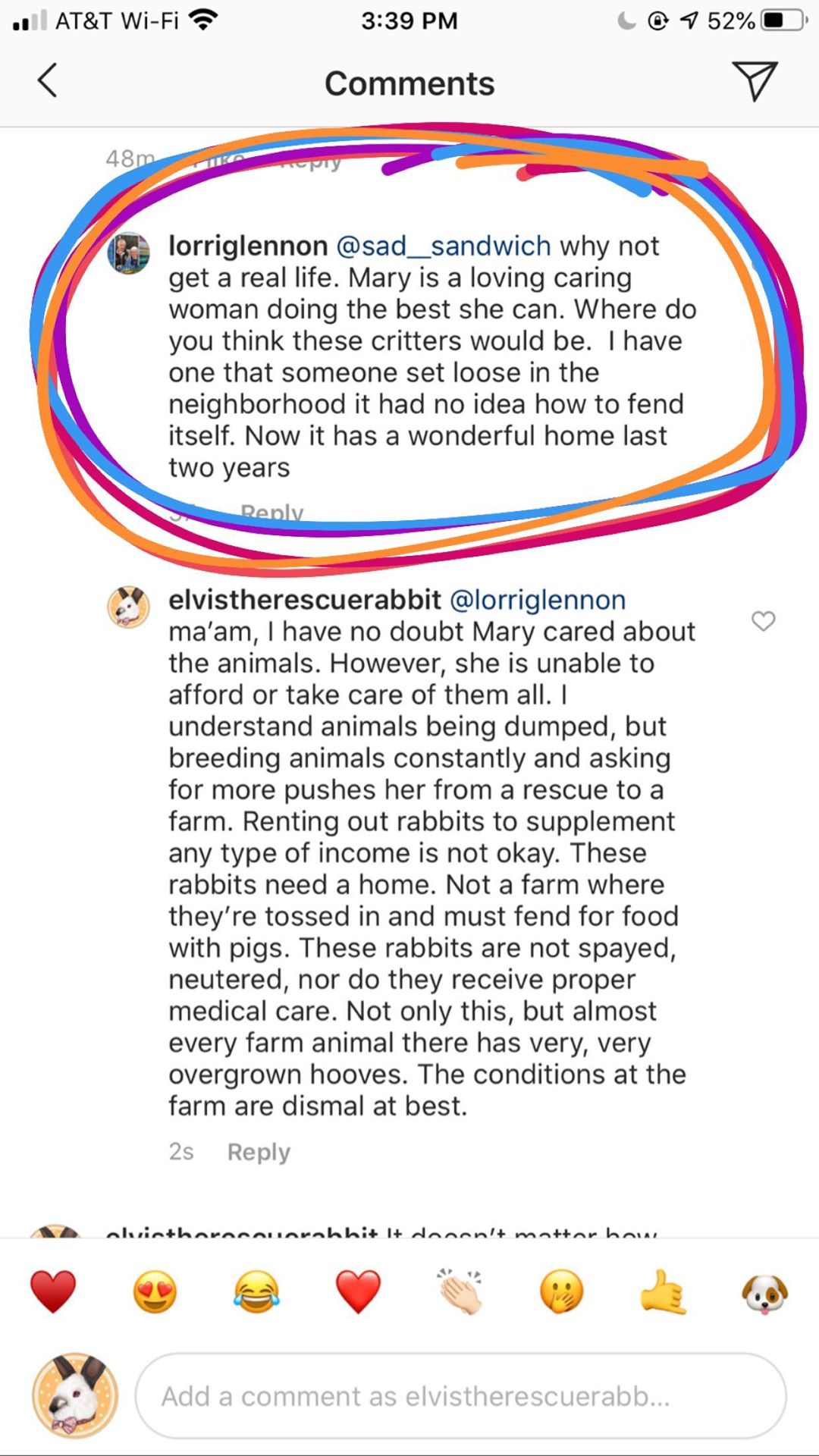Tap the back arrow in the header

48,81
